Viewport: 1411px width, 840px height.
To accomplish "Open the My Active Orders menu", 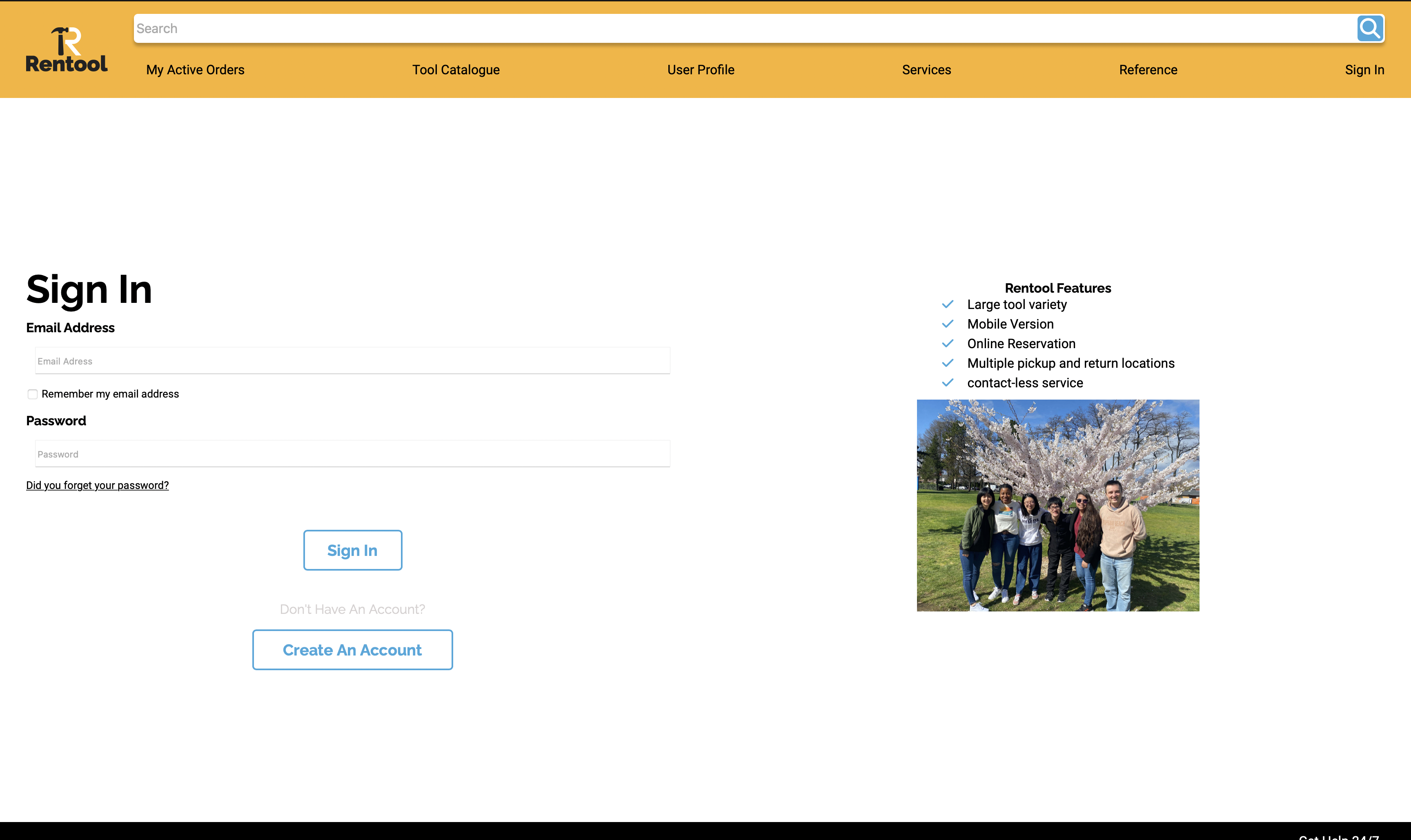I will click(x=195, y=70).
